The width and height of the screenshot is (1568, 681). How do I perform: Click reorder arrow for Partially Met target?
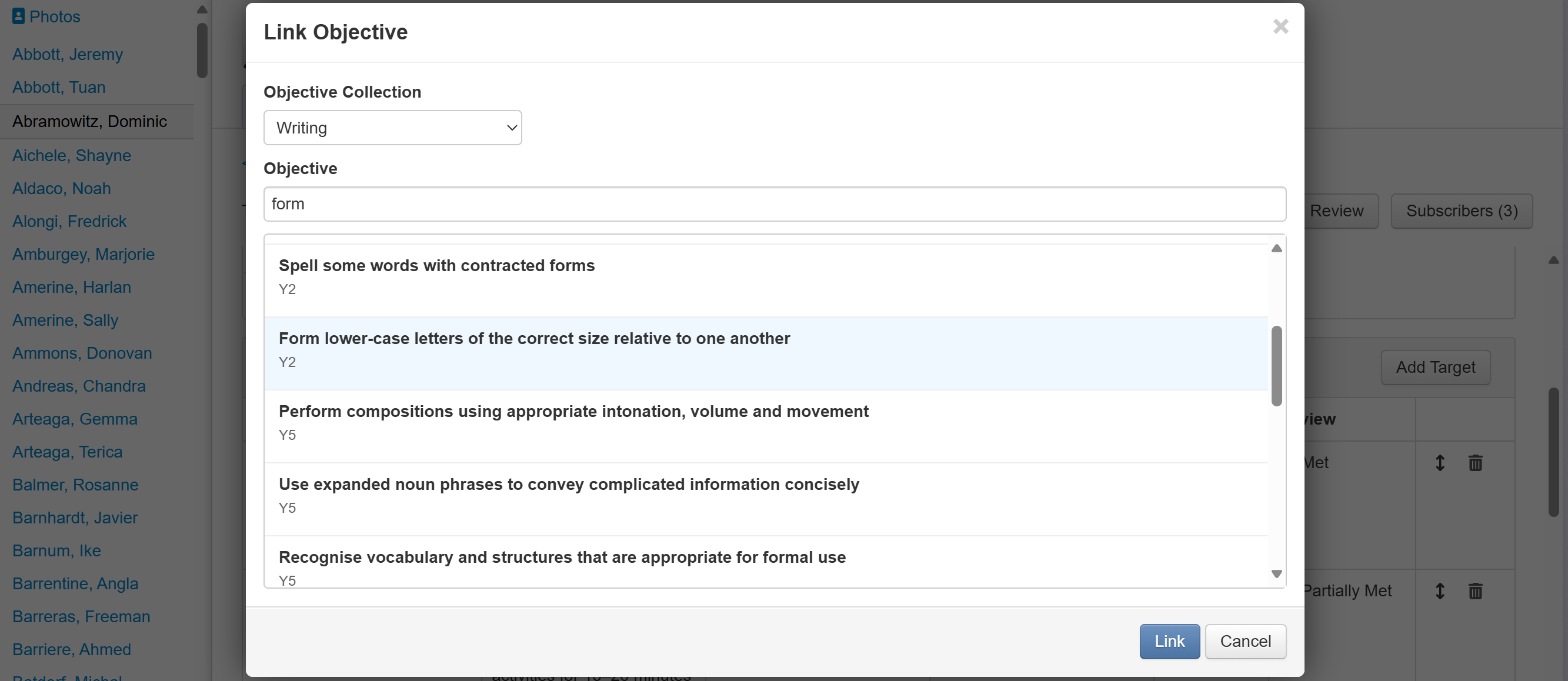click(x=1440, y=591)
